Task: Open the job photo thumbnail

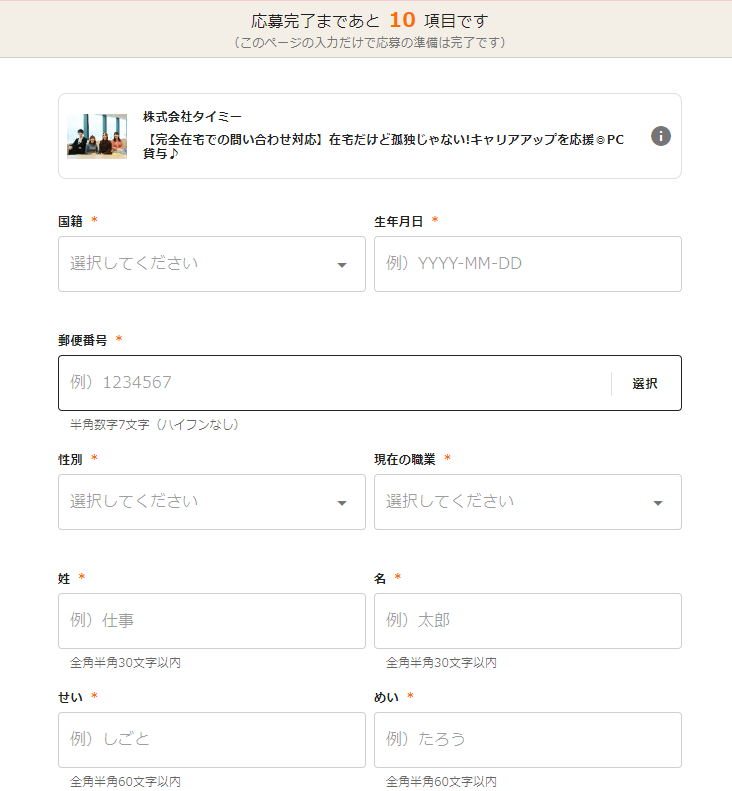Action: (x=97, y=136)
